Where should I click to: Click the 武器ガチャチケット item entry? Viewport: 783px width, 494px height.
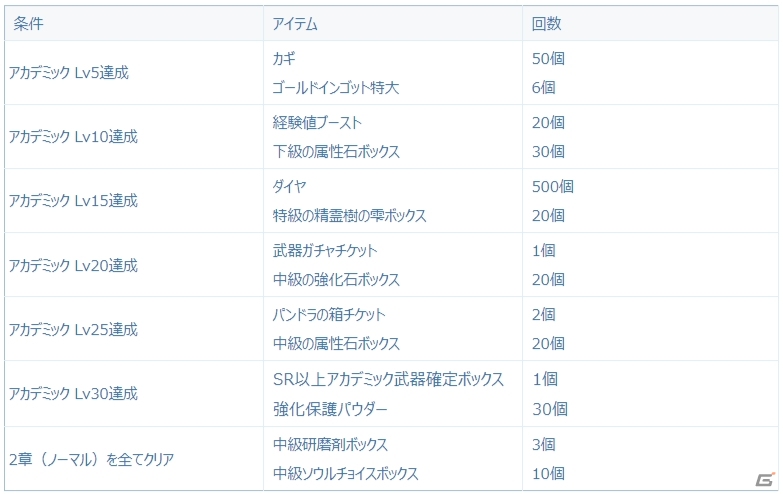pos(325,251)
